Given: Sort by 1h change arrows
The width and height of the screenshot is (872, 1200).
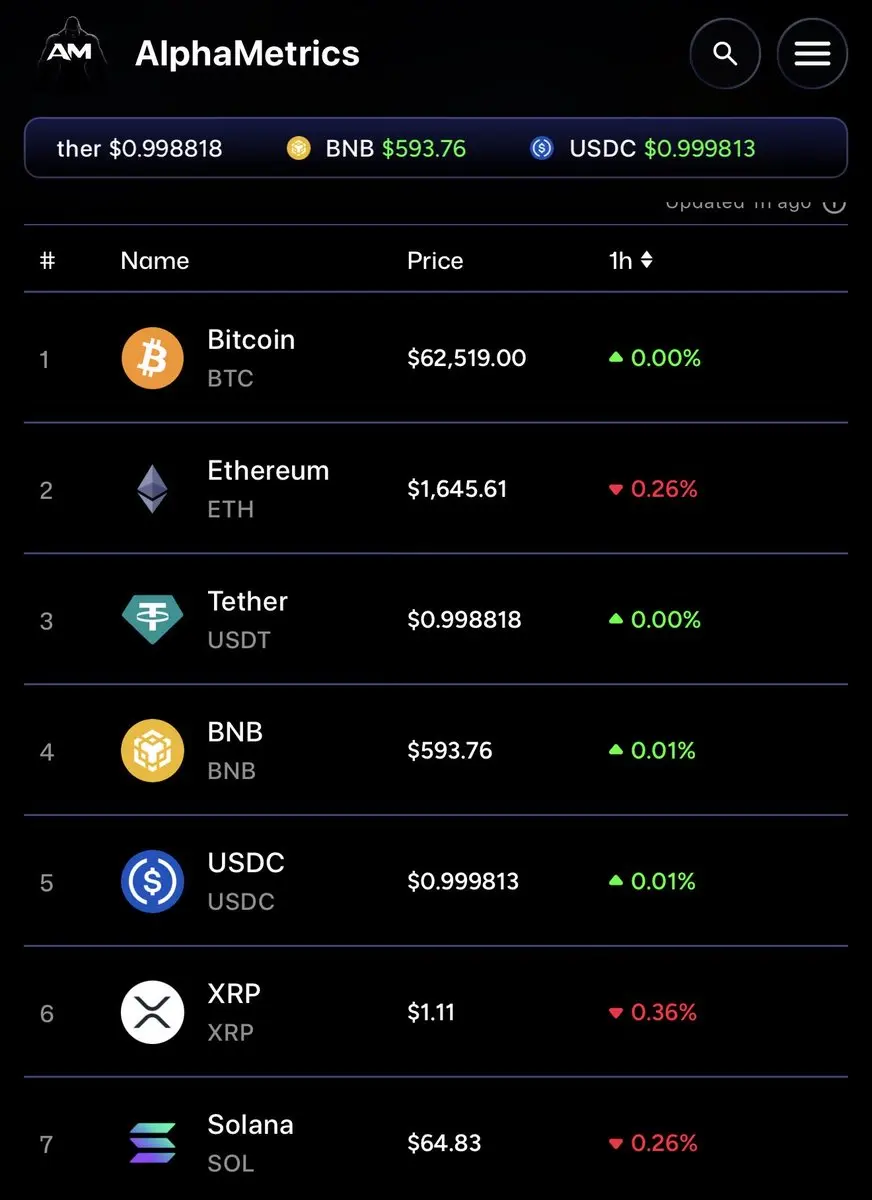Looking at the screenshot, I should 646,260.
